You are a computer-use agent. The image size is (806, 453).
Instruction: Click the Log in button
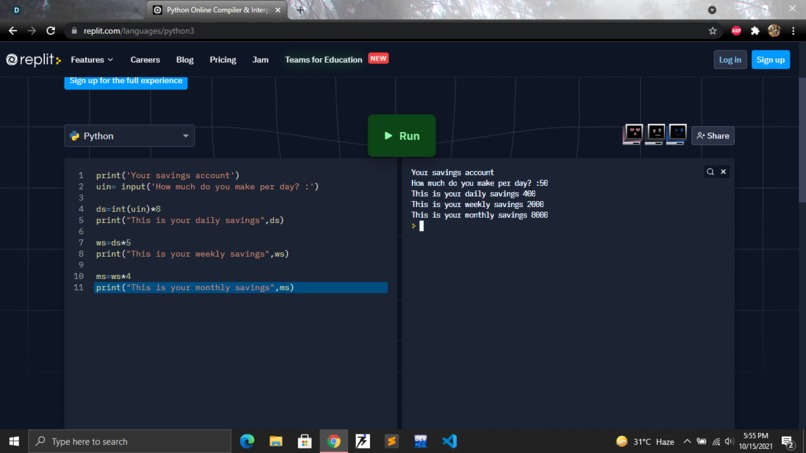coord(730,60)
